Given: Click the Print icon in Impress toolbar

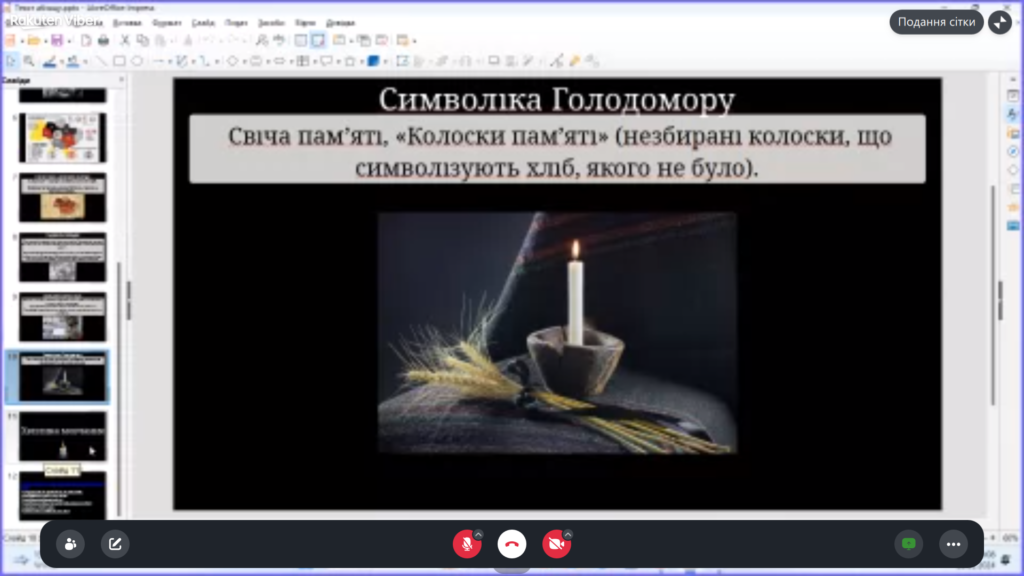Looking at the screenshot, I should [103, 40].
